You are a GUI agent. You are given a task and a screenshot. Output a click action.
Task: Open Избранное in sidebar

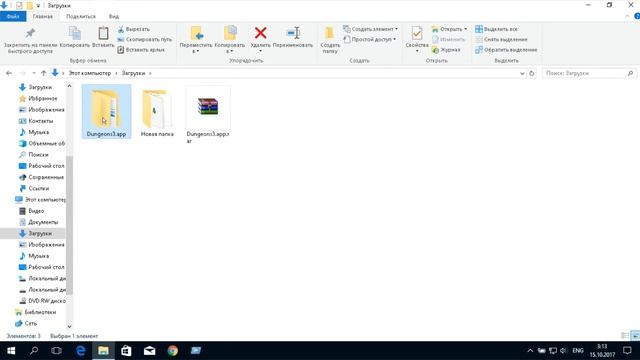(x=38, y=98)
